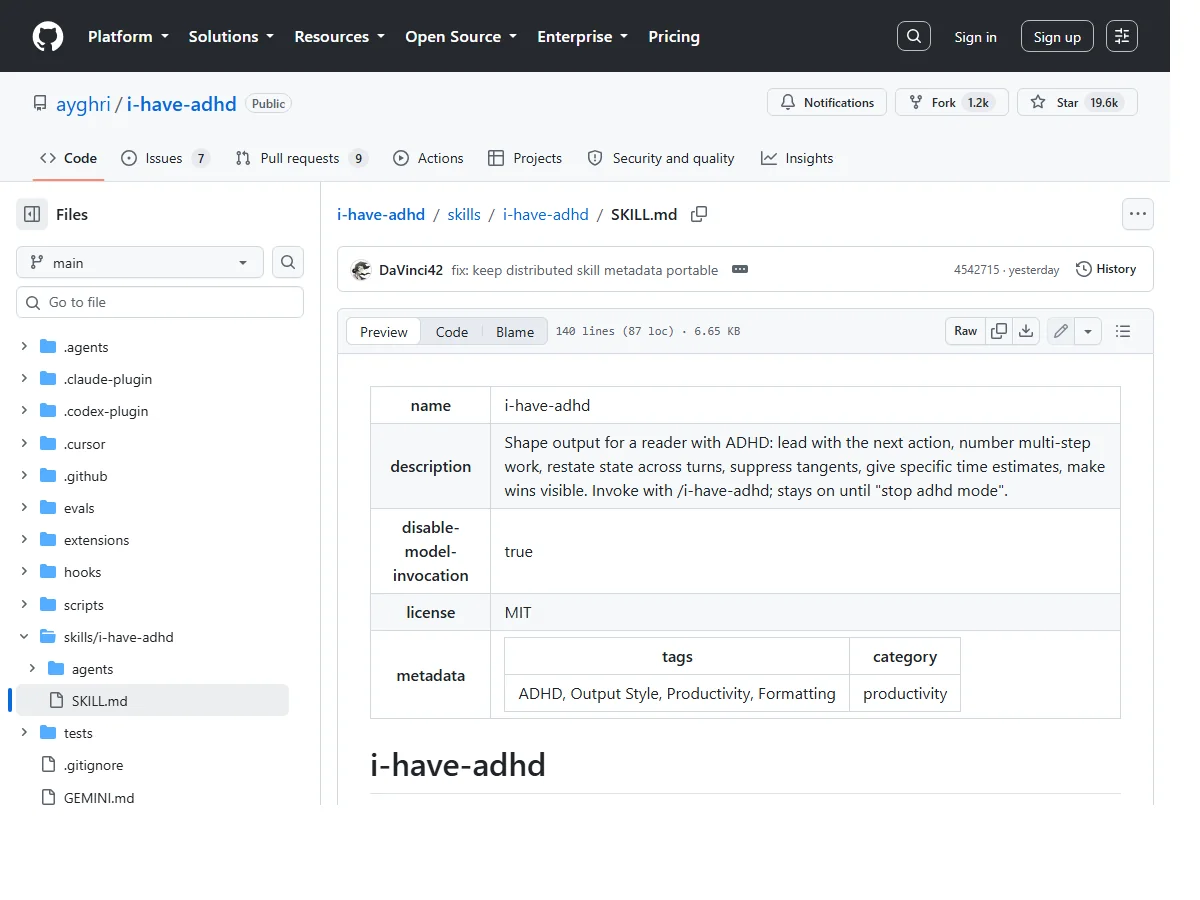
Task: Focus the Go to file input
Action: pyautogui.click(x=160, y=302)
